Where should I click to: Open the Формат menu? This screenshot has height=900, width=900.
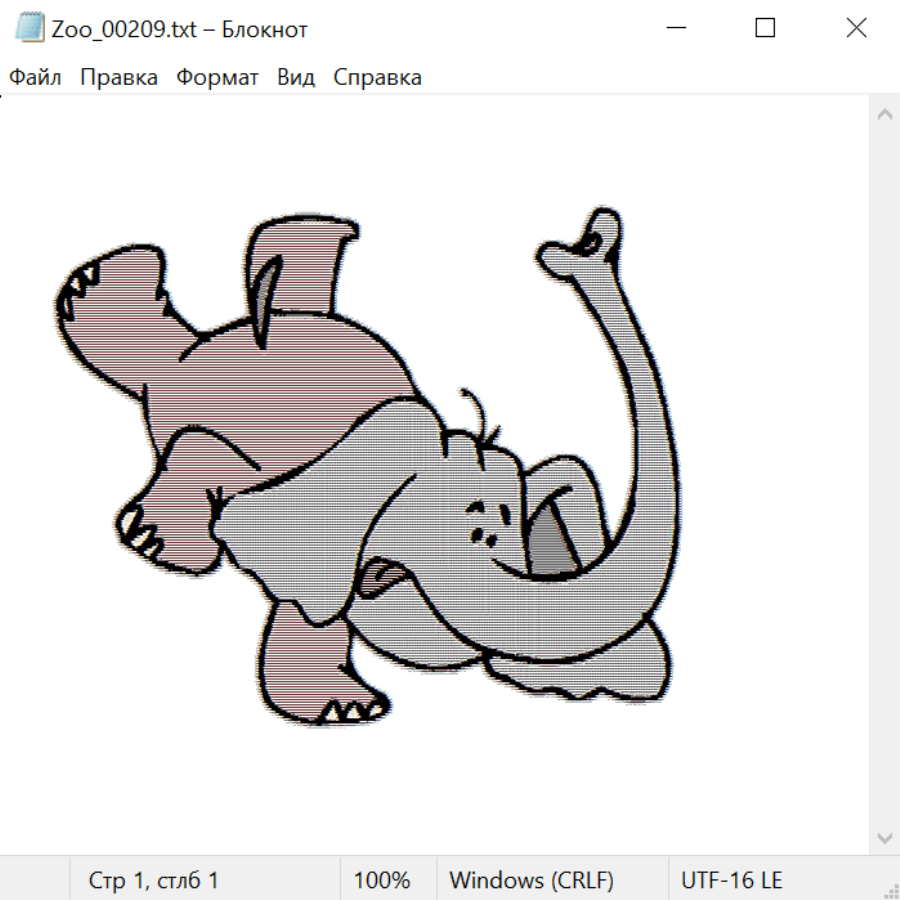pos(217,78)
